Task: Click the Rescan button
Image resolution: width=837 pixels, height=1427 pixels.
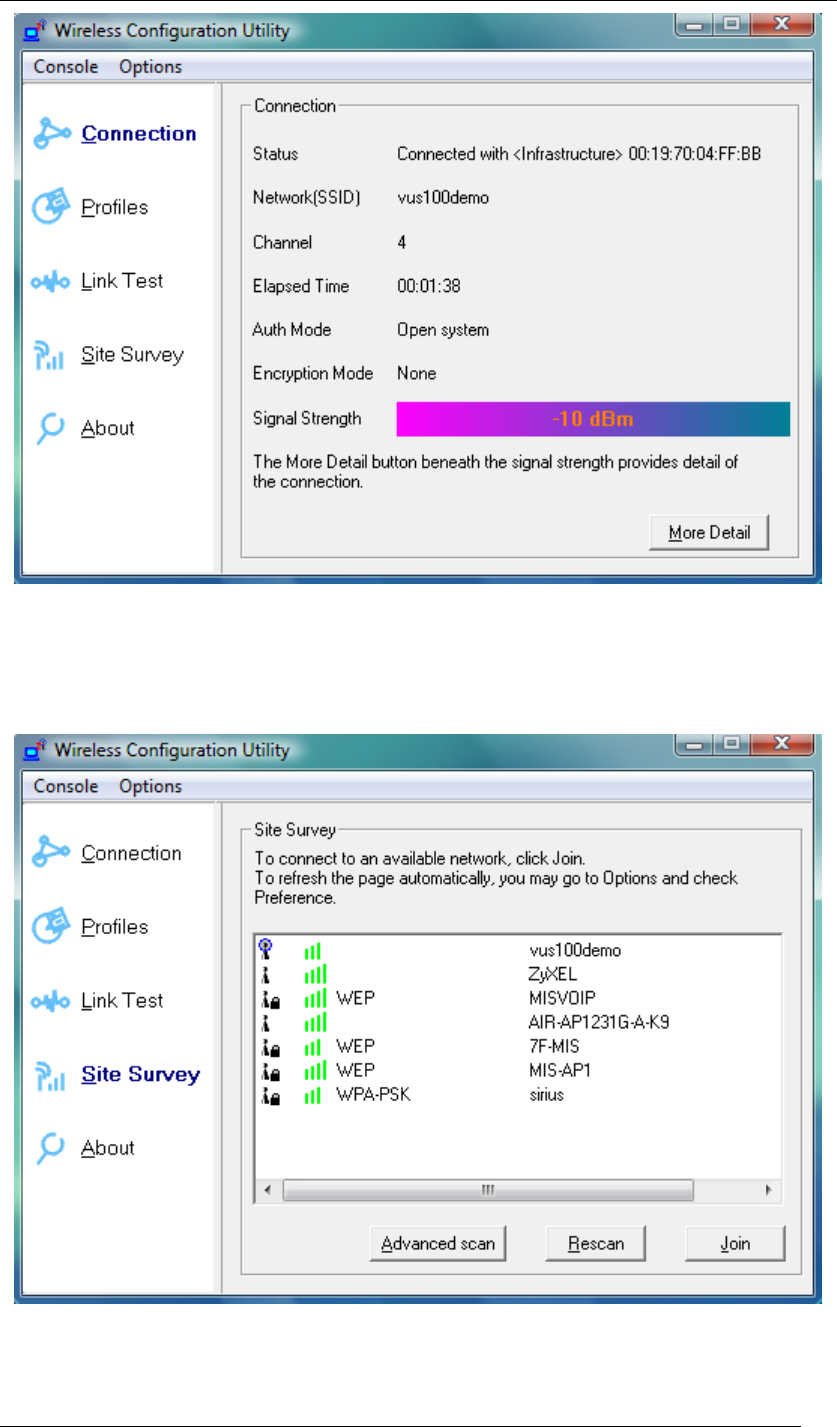Action: click(x=596, y=1245)
